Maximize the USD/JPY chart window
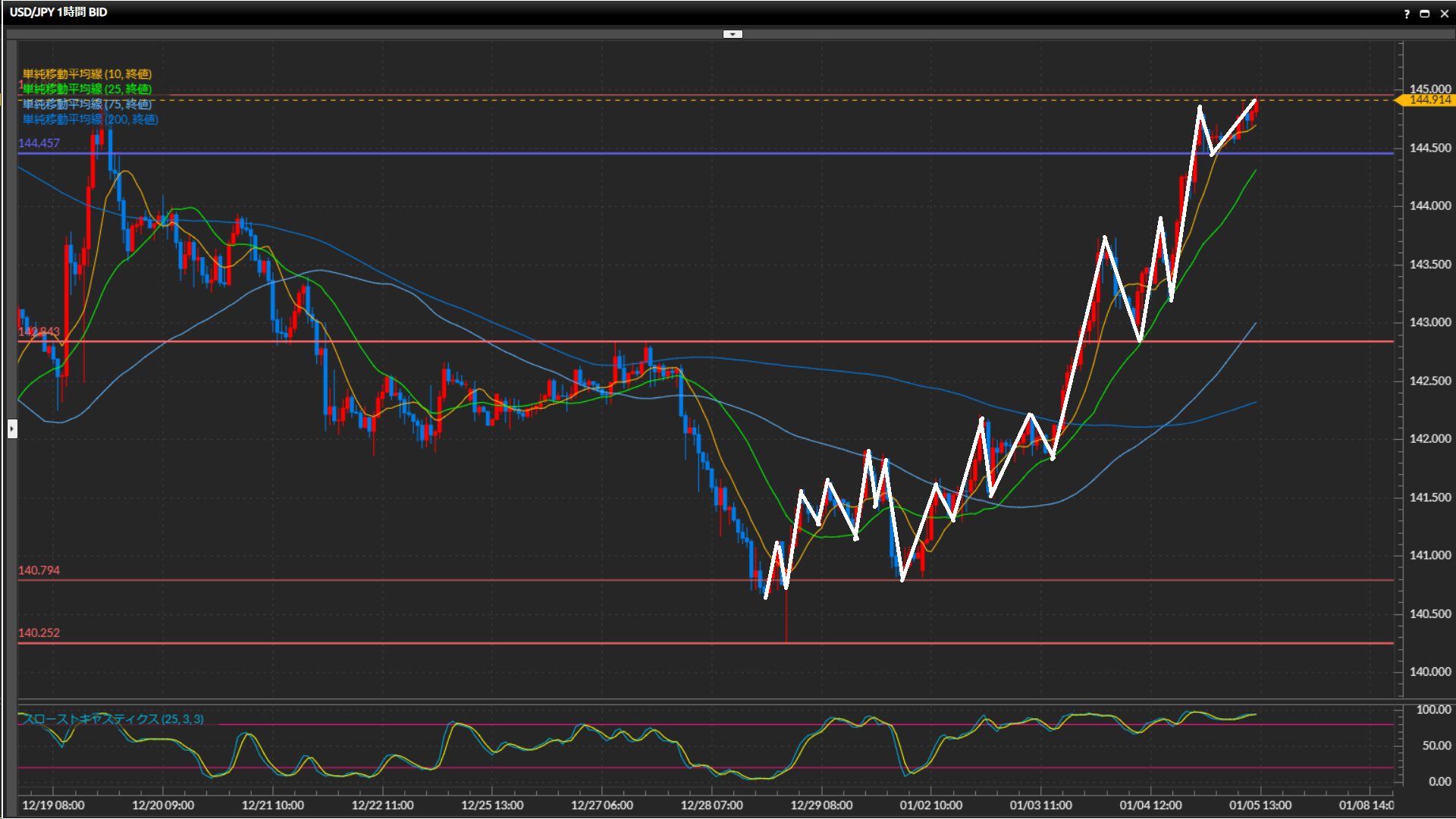The image size is (1456, 819). (x=1425, y=14)
